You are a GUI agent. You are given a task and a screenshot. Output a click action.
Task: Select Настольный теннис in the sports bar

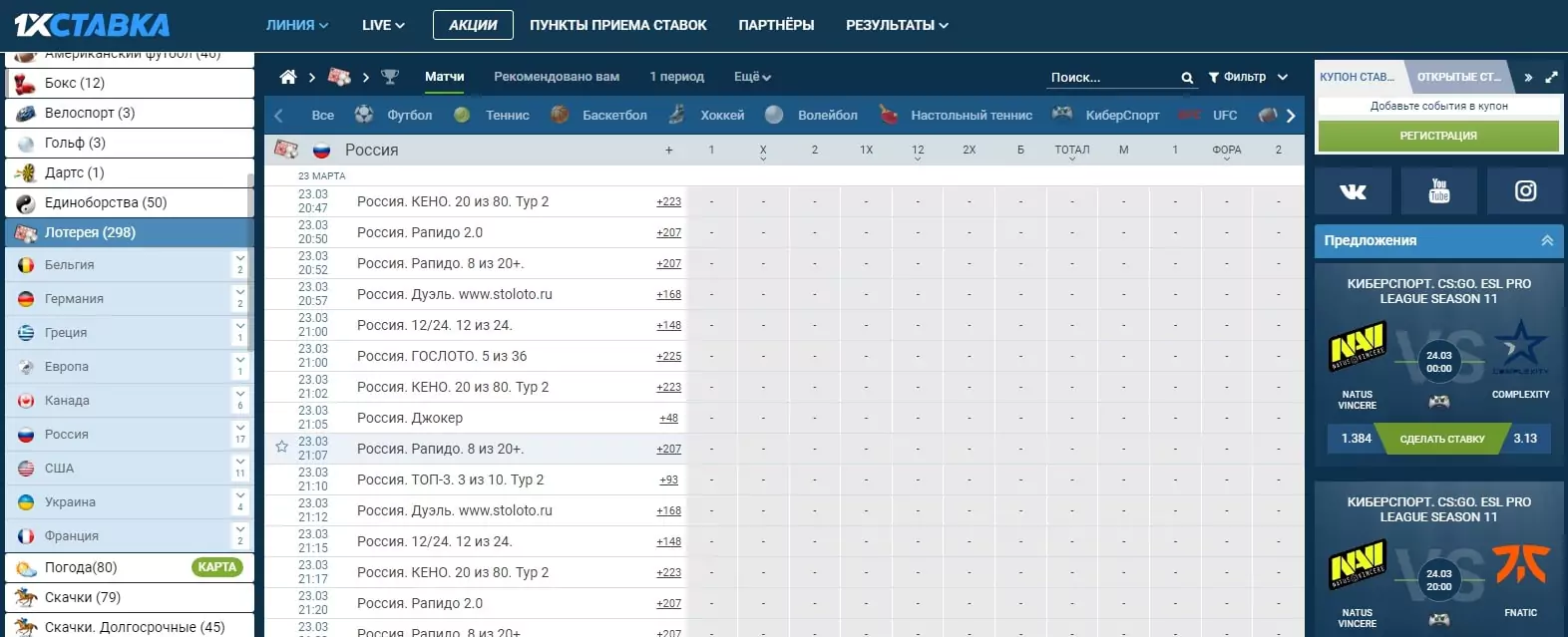click(x=956, y=115)
